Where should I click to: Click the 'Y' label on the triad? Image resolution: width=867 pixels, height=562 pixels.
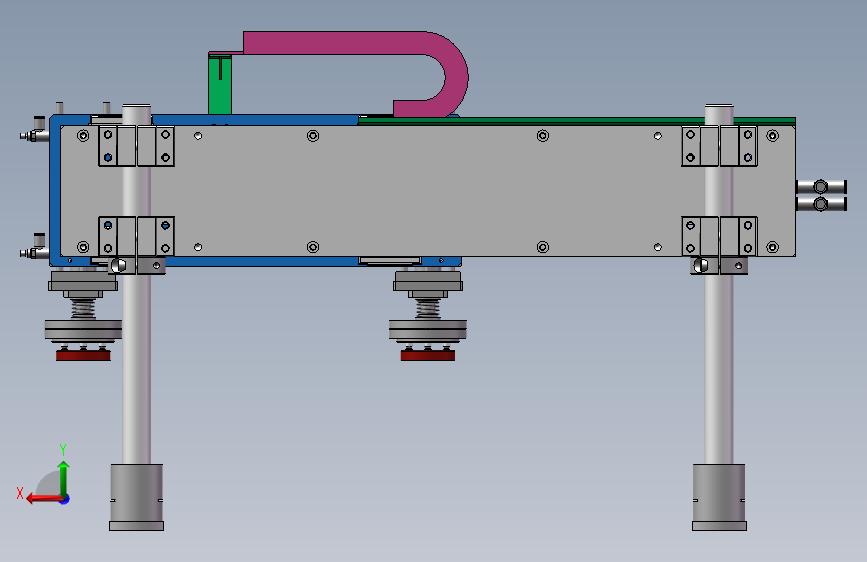coord(63,449)
